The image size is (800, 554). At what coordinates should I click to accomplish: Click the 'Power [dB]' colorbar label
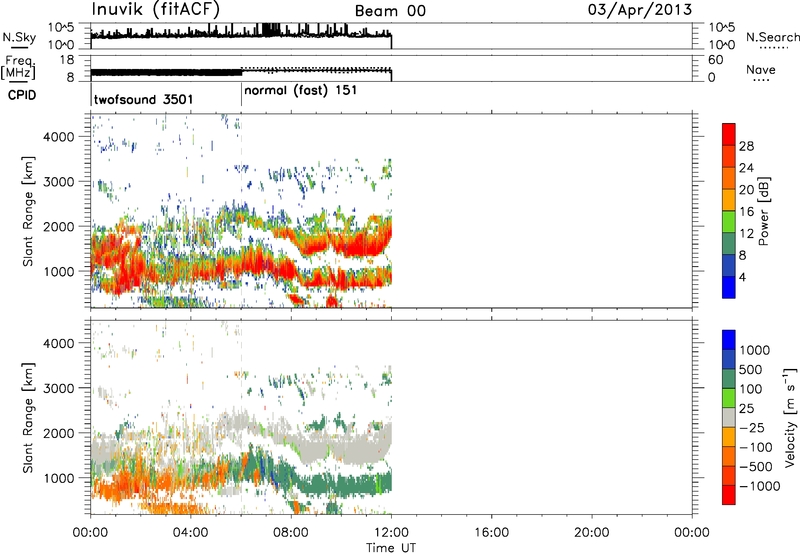764,211
